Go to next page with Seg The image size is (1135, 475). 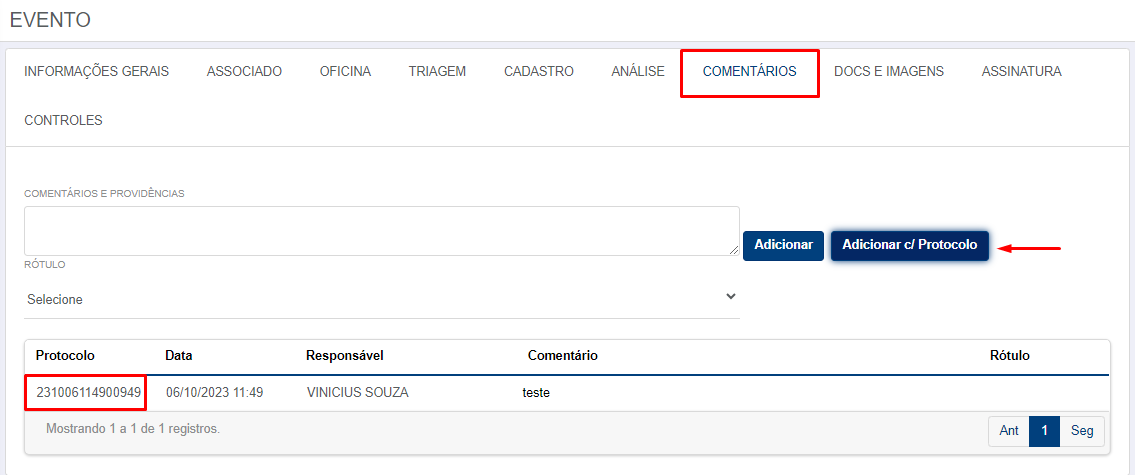pos(1082,431)
